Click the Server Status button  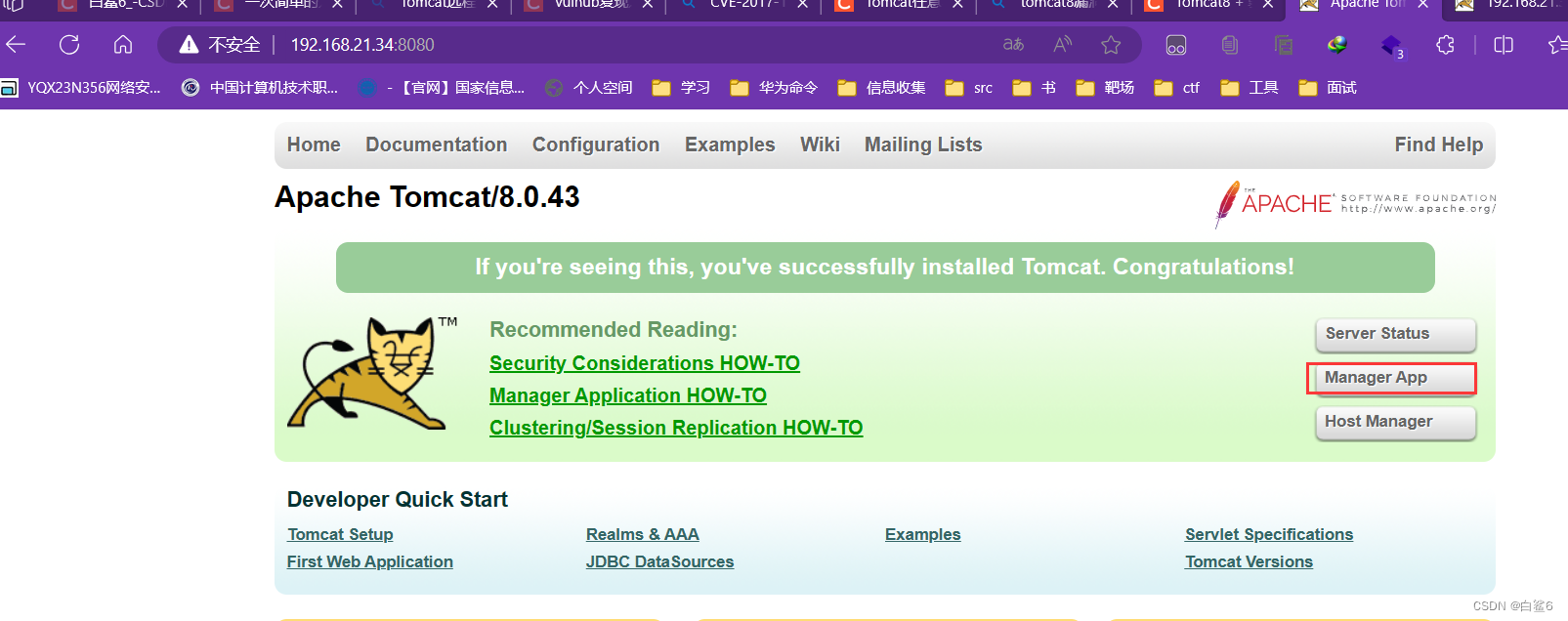click(x=1395, y=334)
